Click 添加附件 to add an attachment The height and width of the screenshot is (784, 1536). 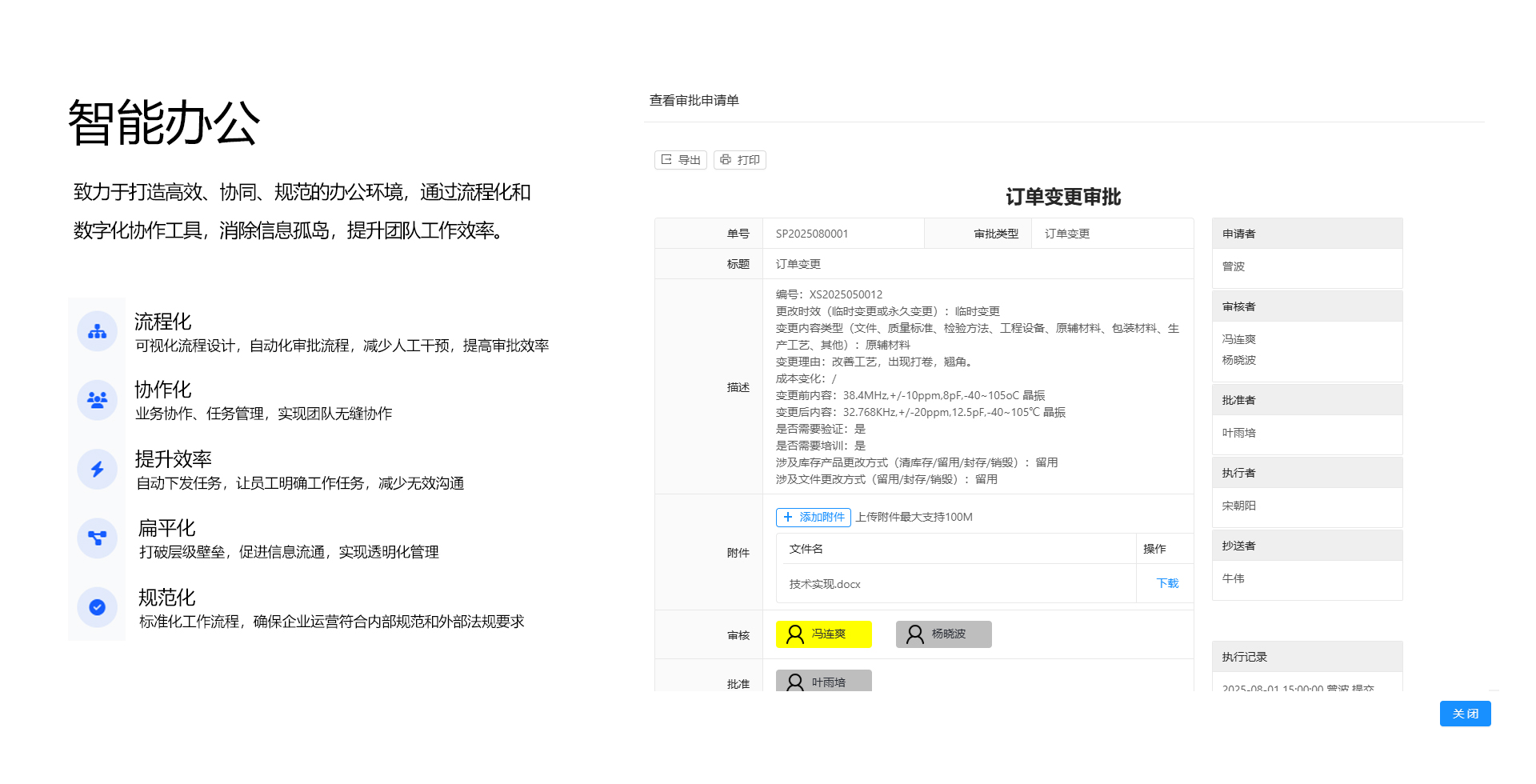(813, 518)
